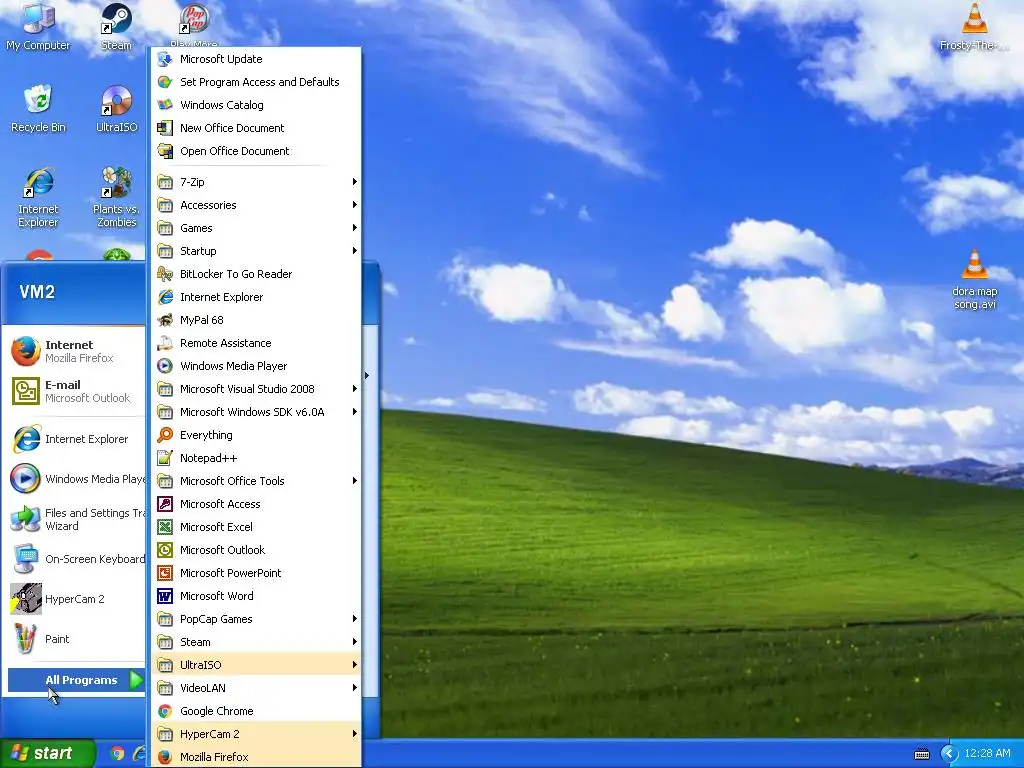This screenshot has width=1024, height=768.
Task: Launch Notepad++ editor
Action: click(256, 458)
